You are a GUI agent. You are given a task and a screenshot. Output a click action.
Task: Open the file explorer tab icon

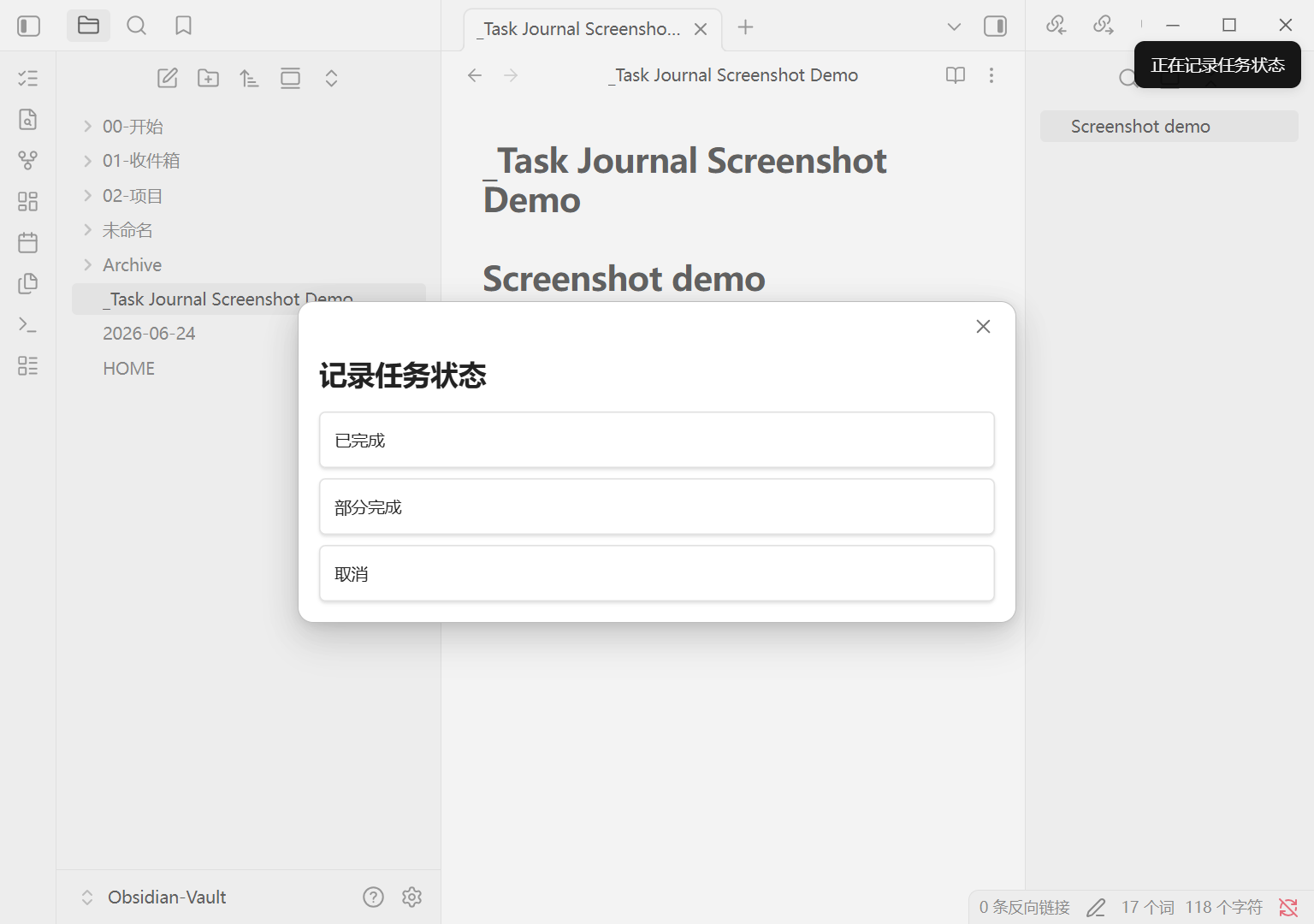pyautogui.click(x=88, y=26)
